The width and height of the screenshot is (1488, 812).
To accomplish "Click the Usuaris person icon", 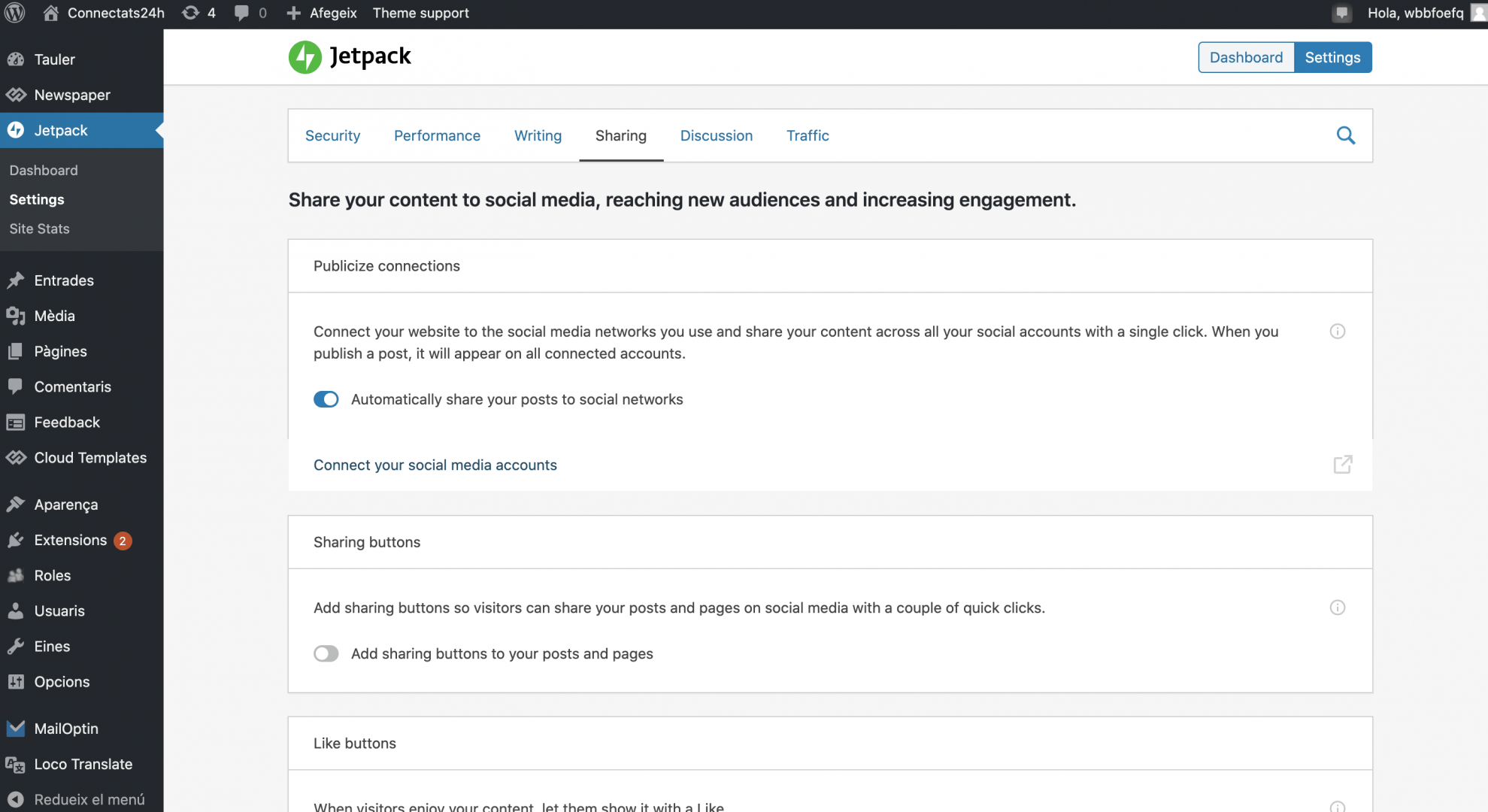I will [16, 611].
